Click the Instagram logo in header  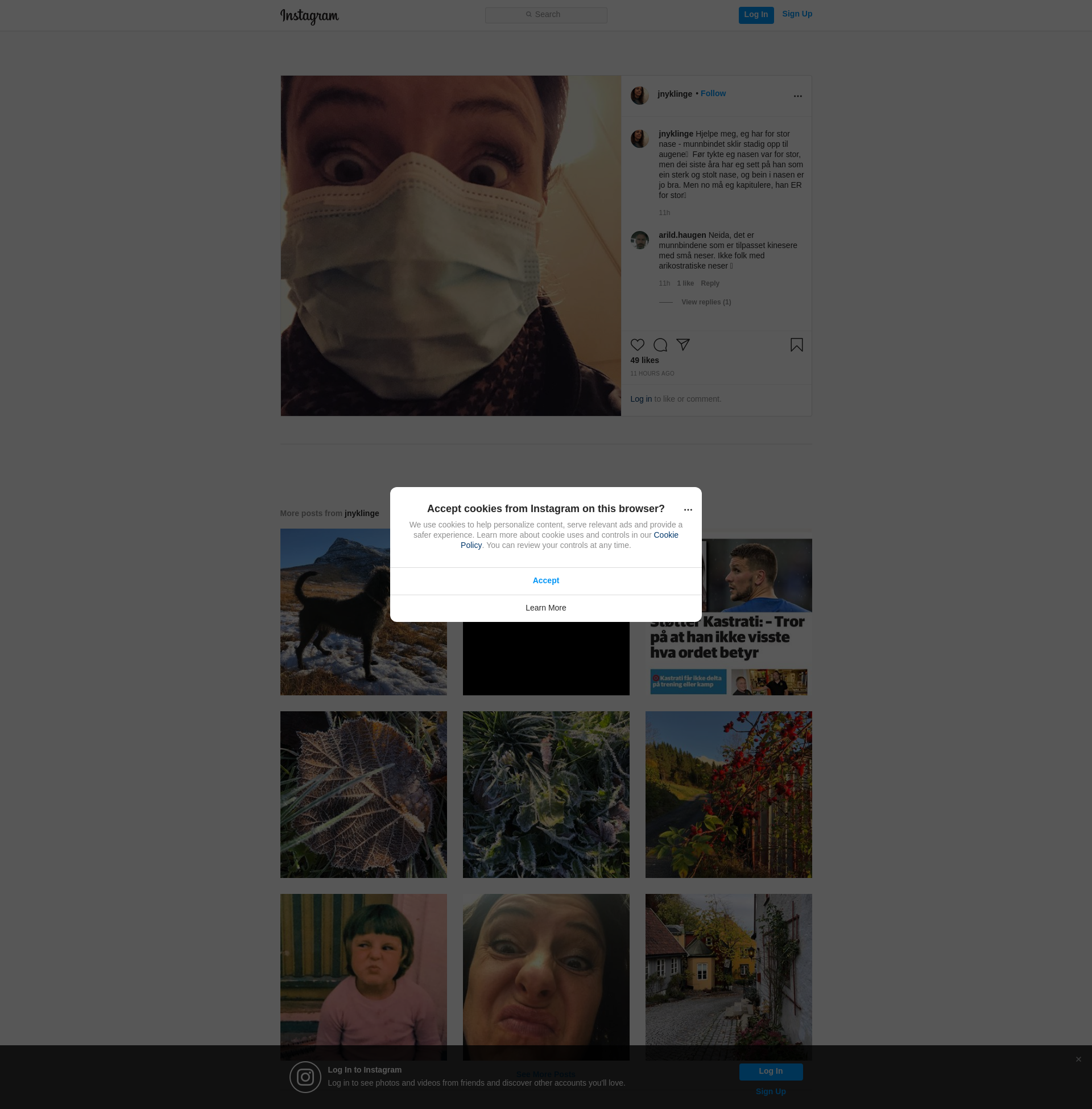pos(309,16)
